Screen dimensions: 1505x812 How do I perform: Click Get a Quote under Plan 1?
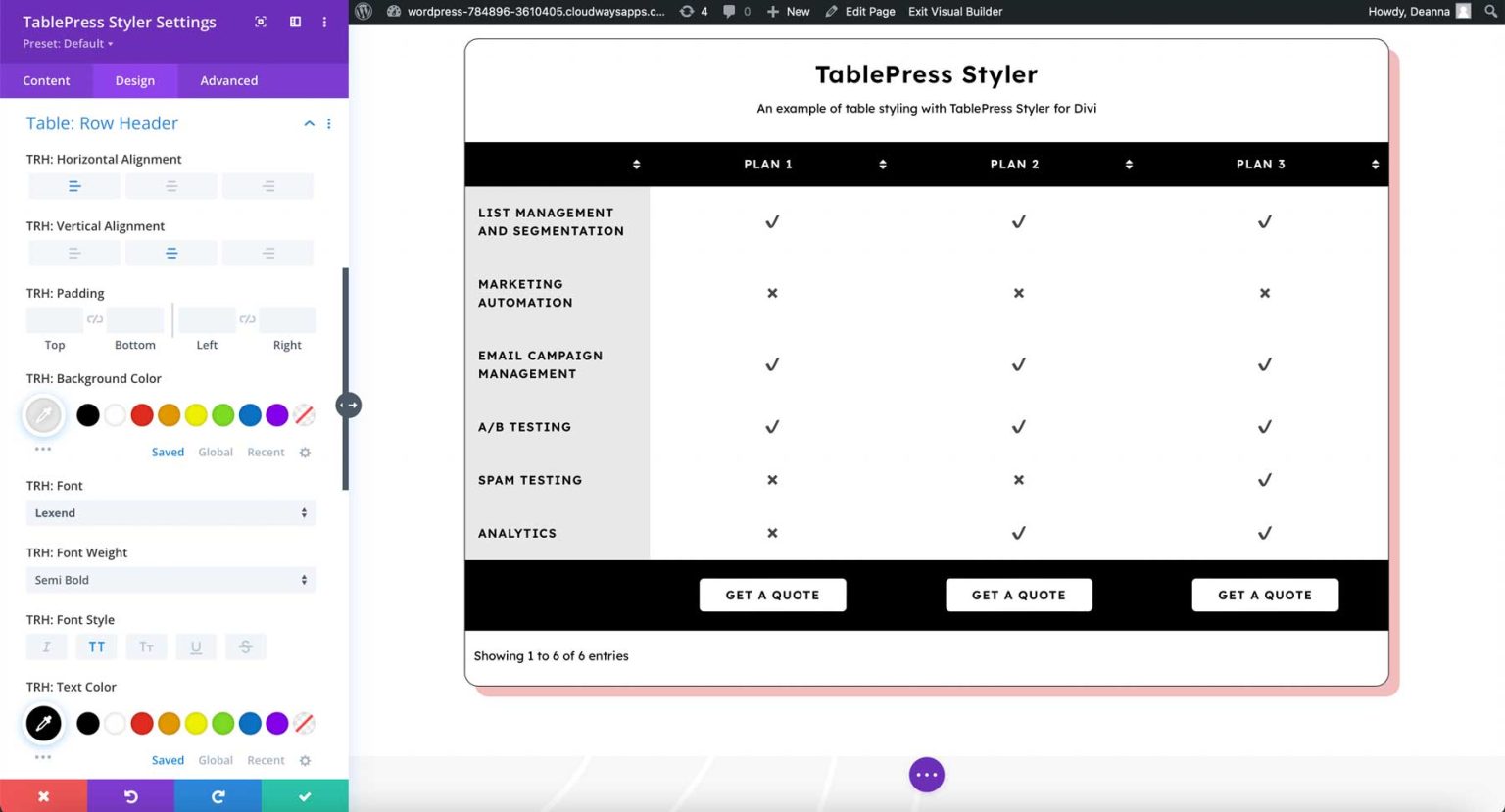[772, 595]
